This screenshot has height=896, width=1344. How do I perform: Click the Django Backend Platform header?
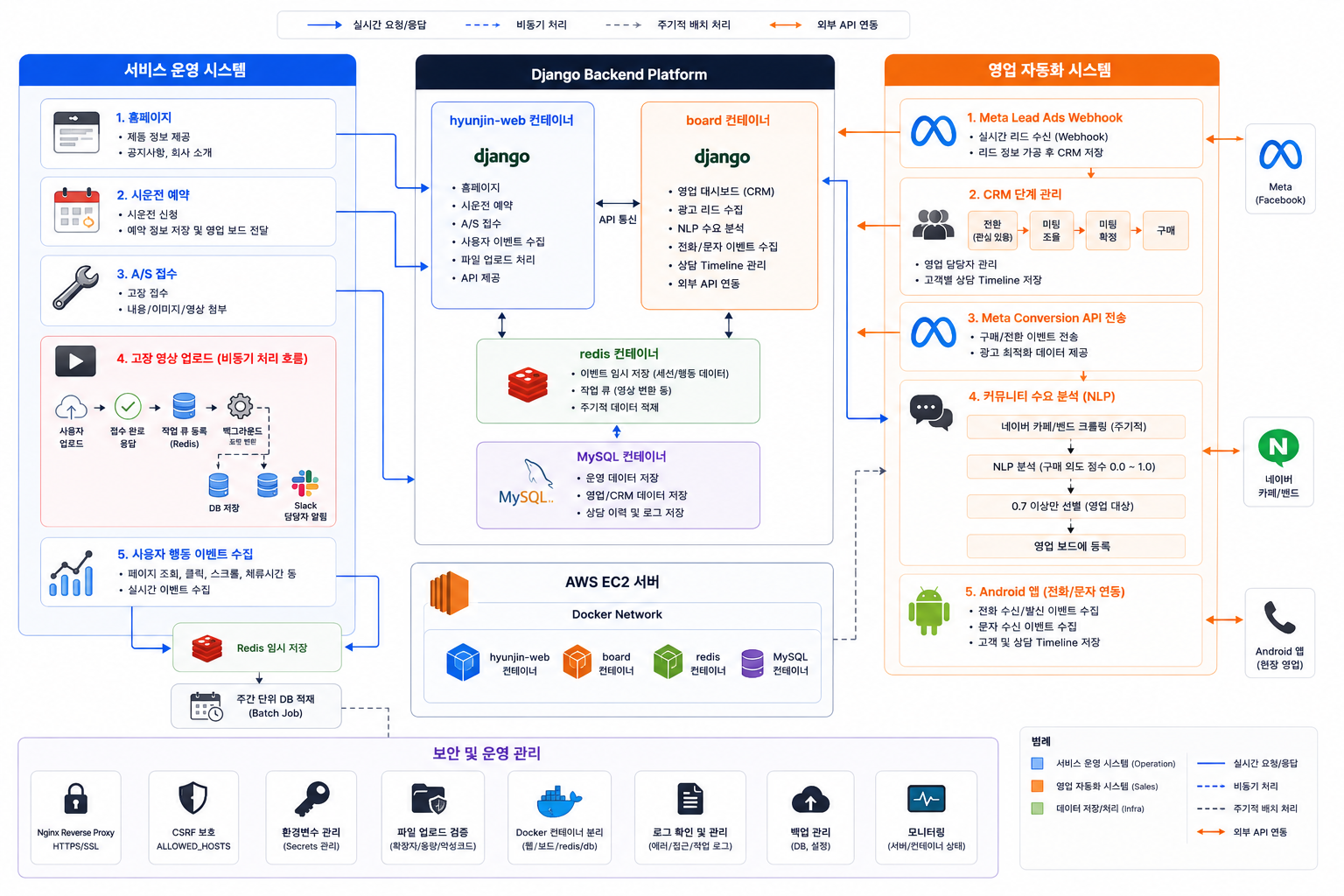(x=625, y=73)
